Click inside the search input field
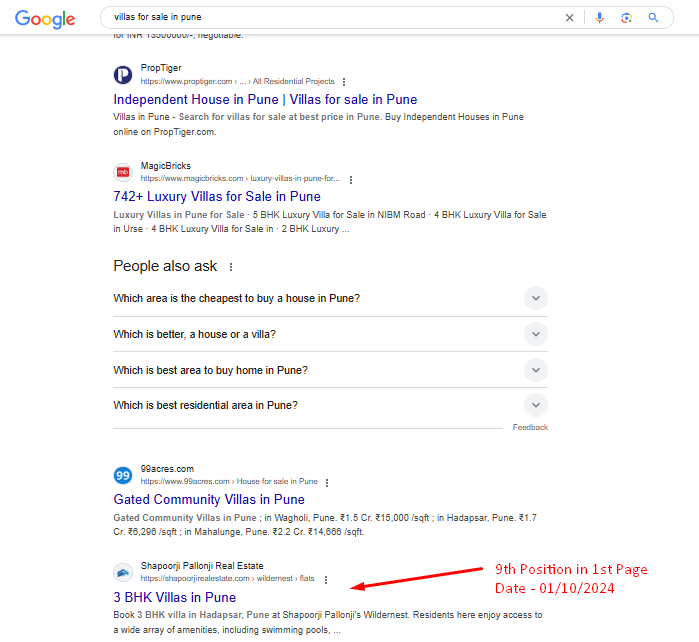The image size is (699, 642). pyautogui.click(x=330, y=18)
